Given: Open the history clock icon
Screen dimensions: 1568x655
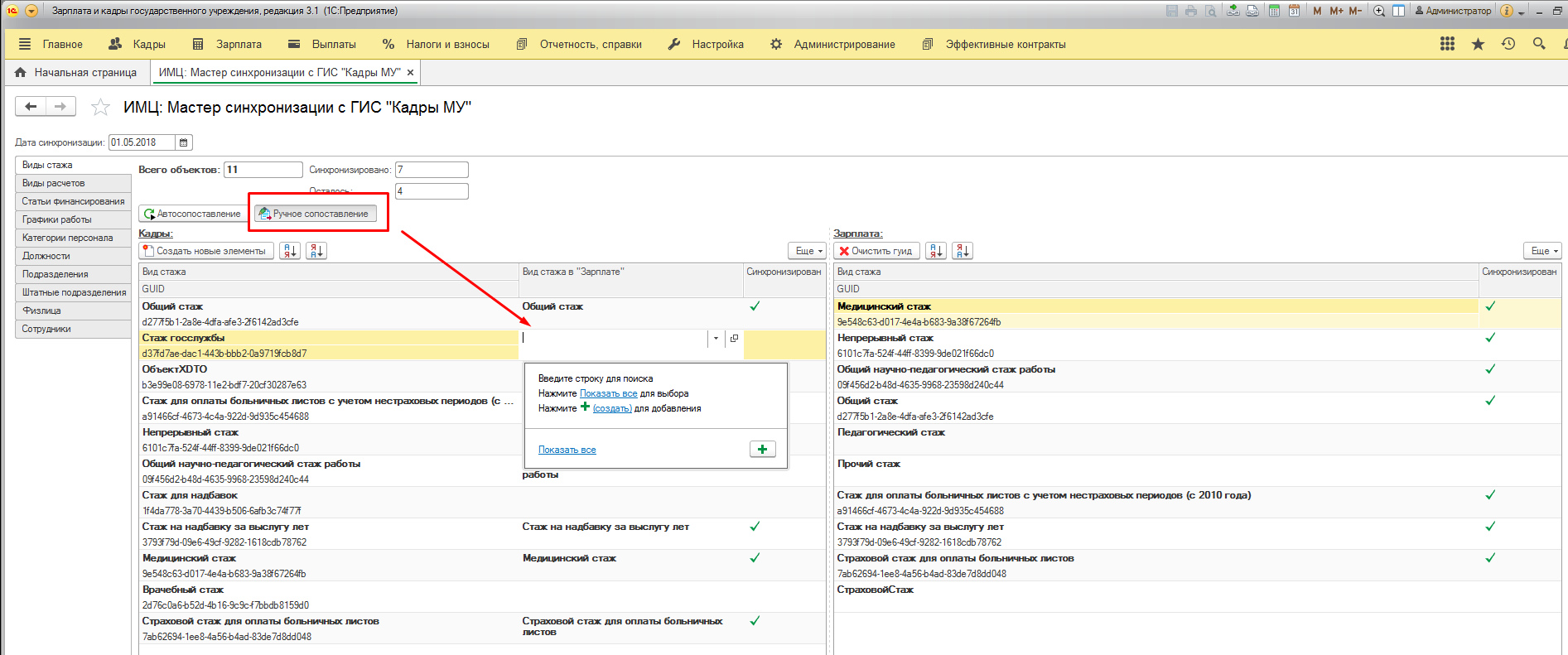Looking at the screenshot, I should (1508, 44).
